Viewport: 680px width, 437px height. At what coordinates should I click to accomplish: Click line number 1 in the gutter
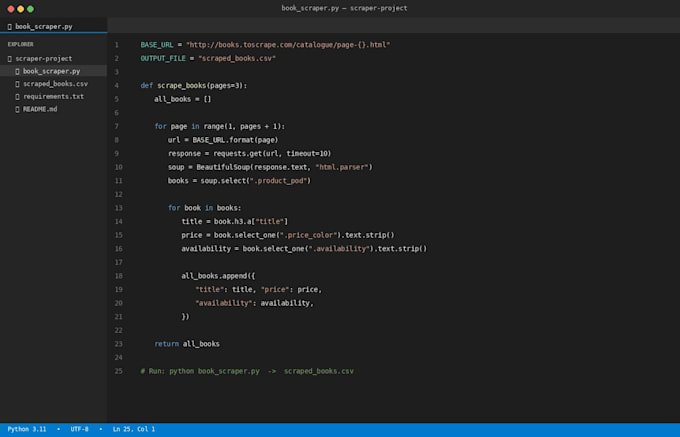117,45
